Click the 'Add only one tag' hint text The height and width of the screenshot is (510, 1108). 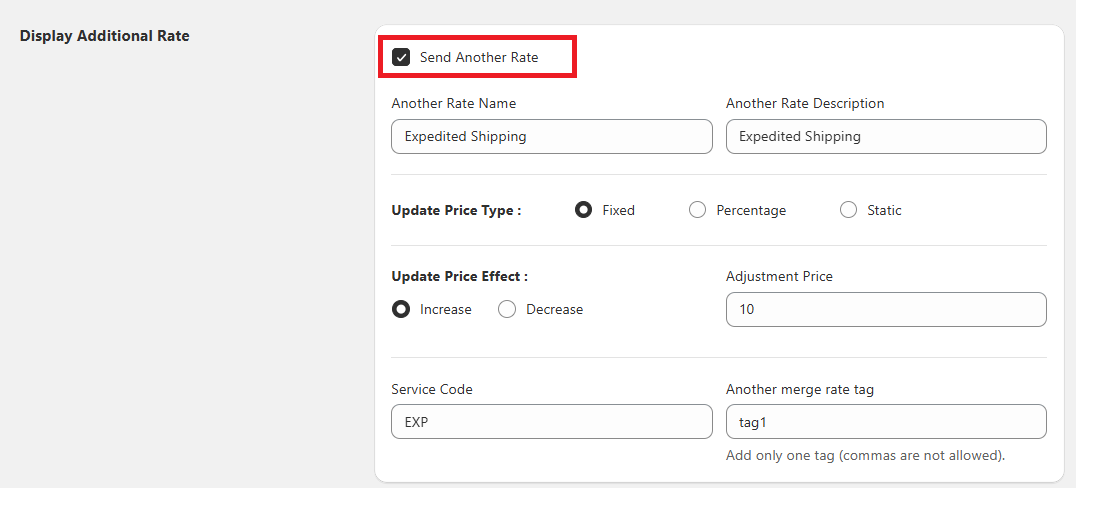point(865,456)
